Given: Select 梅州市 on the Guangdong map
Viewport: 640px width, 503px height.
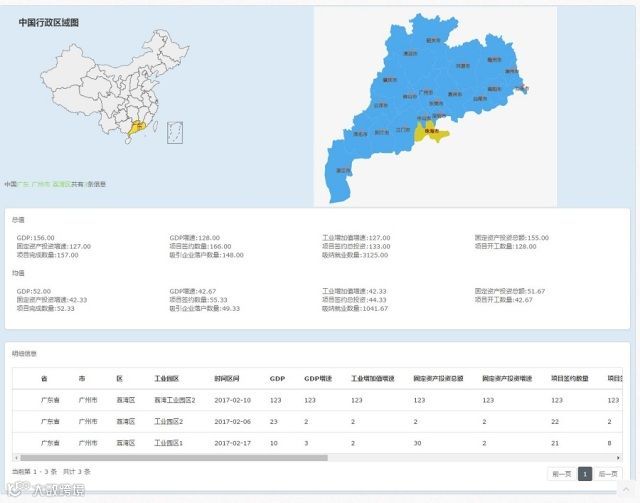Looking at the screenshot, I should [x=494, y=60].
